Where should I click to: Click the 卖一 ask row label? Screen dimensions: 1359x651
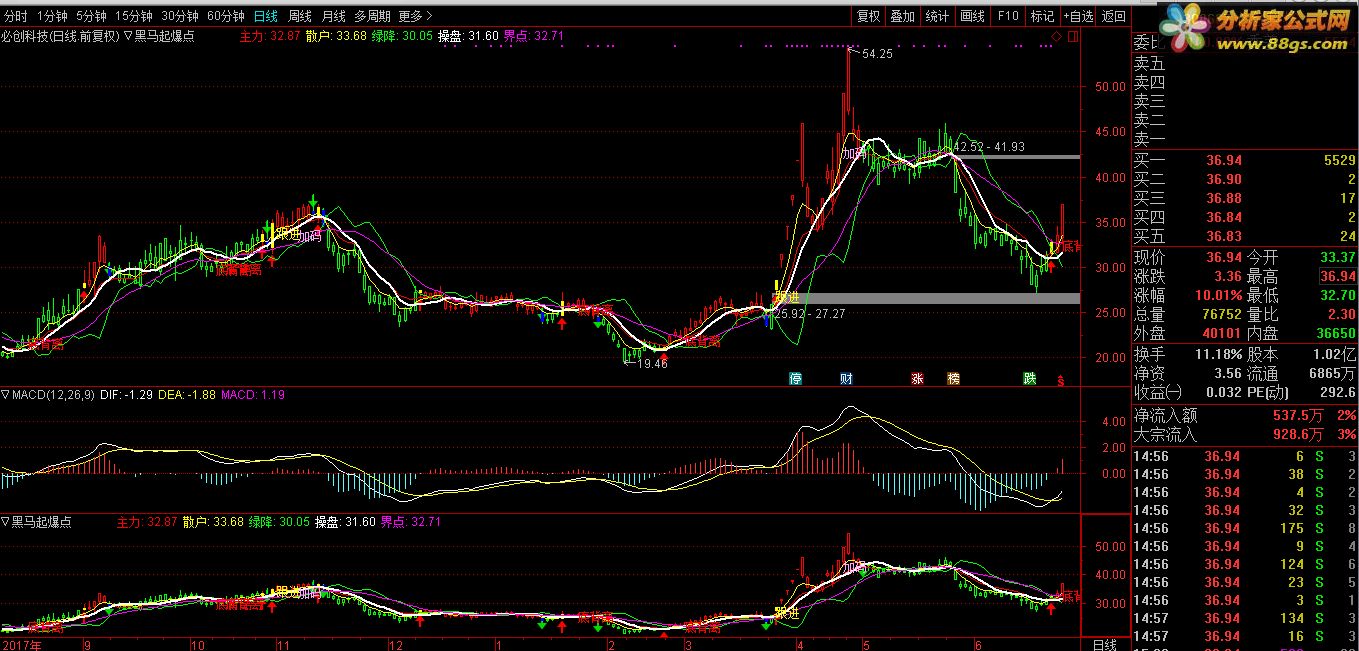click(x=1149, y=139)
